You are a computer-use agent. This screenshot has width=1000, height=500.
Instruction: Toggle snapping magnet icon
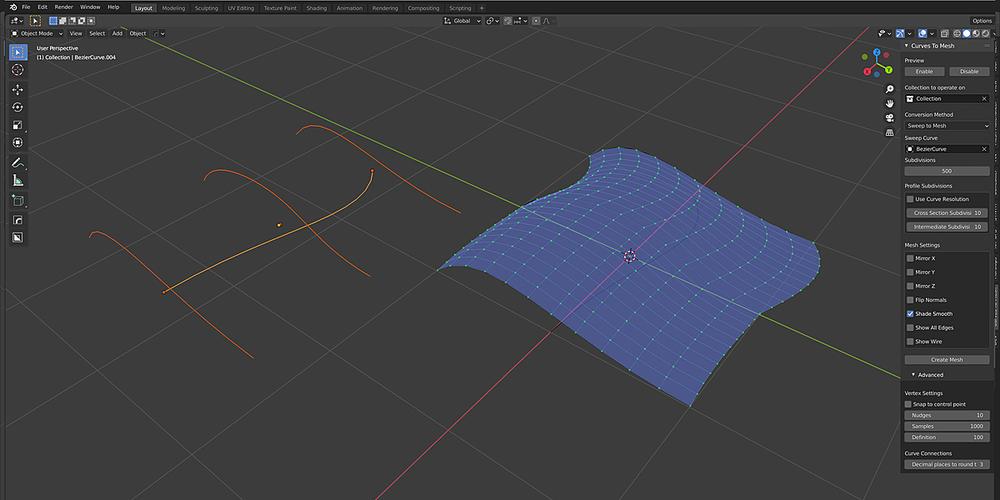click(x=508, y=20)
